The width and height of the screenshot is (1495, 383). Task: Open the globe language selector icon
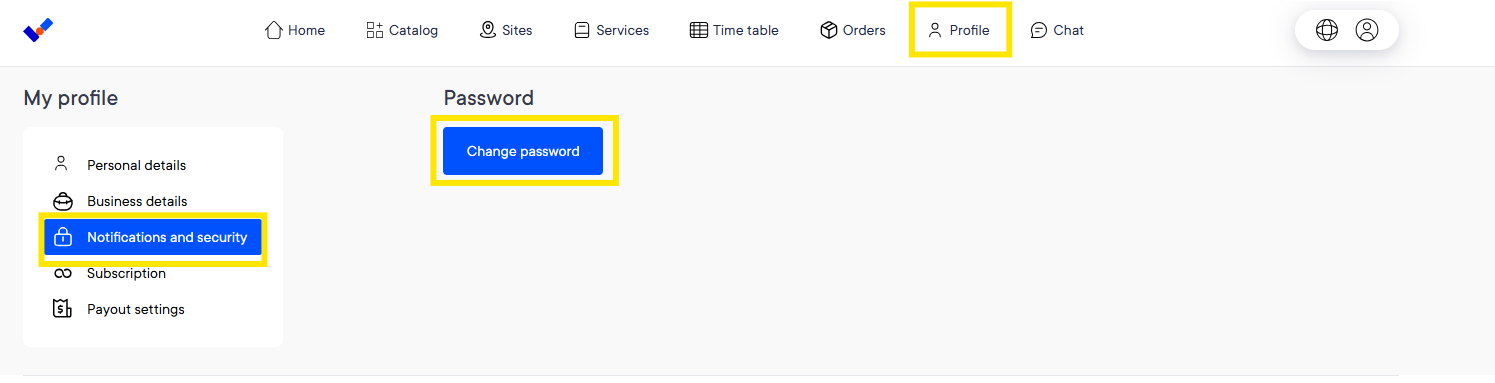point(1327,30)
